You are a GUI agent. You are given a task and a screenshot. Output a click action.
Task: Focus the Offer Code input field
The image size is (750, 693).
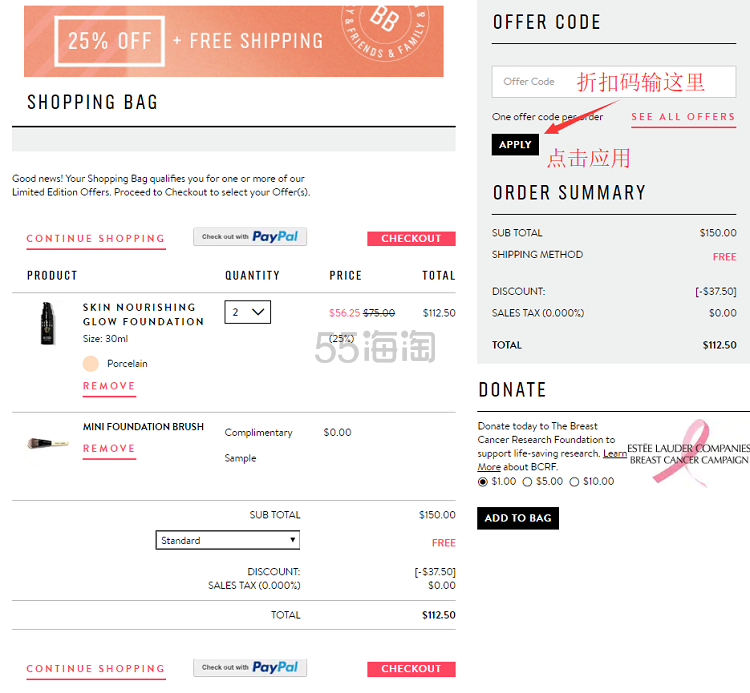pyautogui.click(x=614, y=82)
